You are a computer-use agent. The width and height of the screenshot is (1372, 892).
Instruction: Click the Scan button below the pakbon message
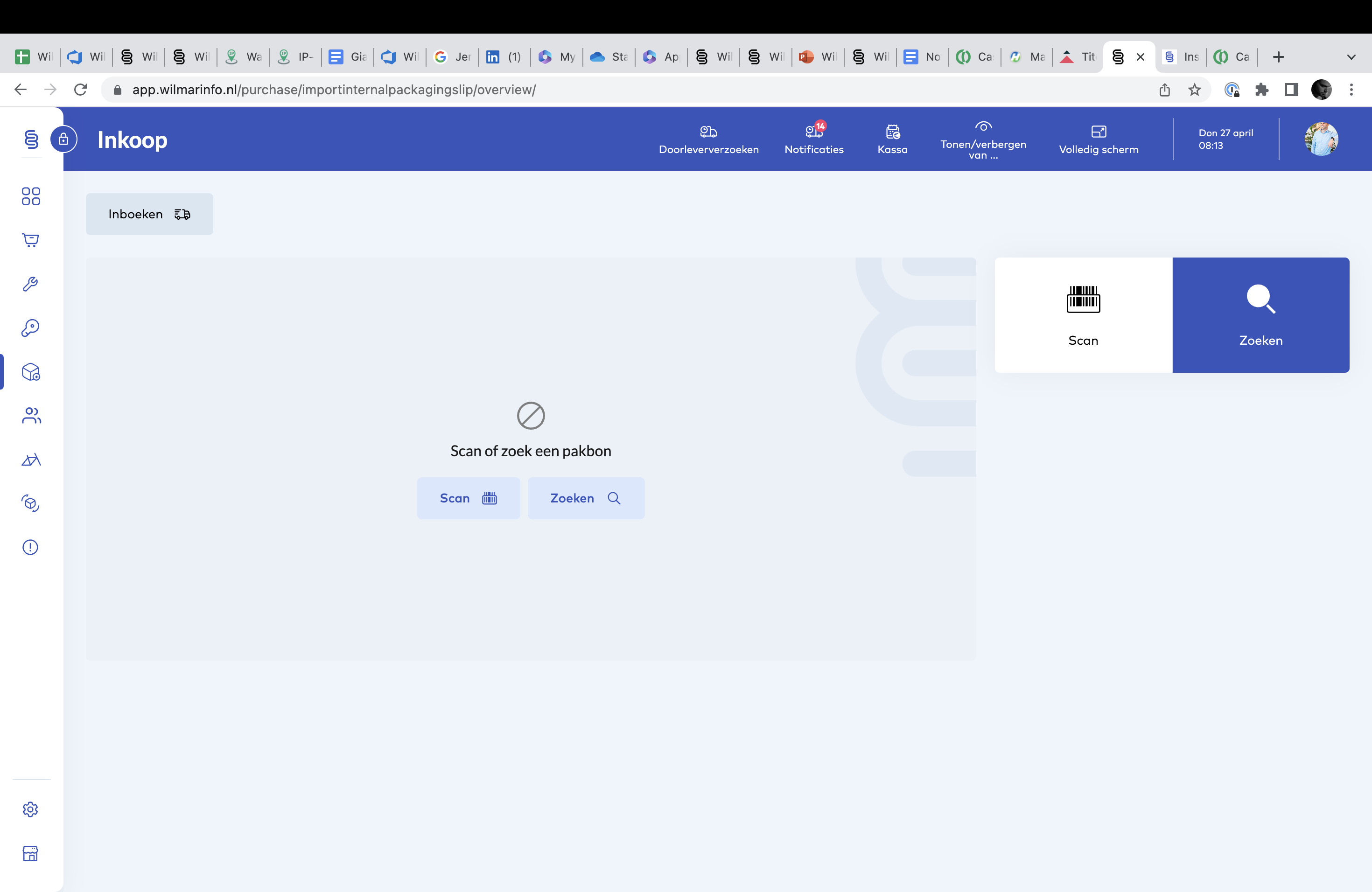pyautogui.click(x=469, y=498)
